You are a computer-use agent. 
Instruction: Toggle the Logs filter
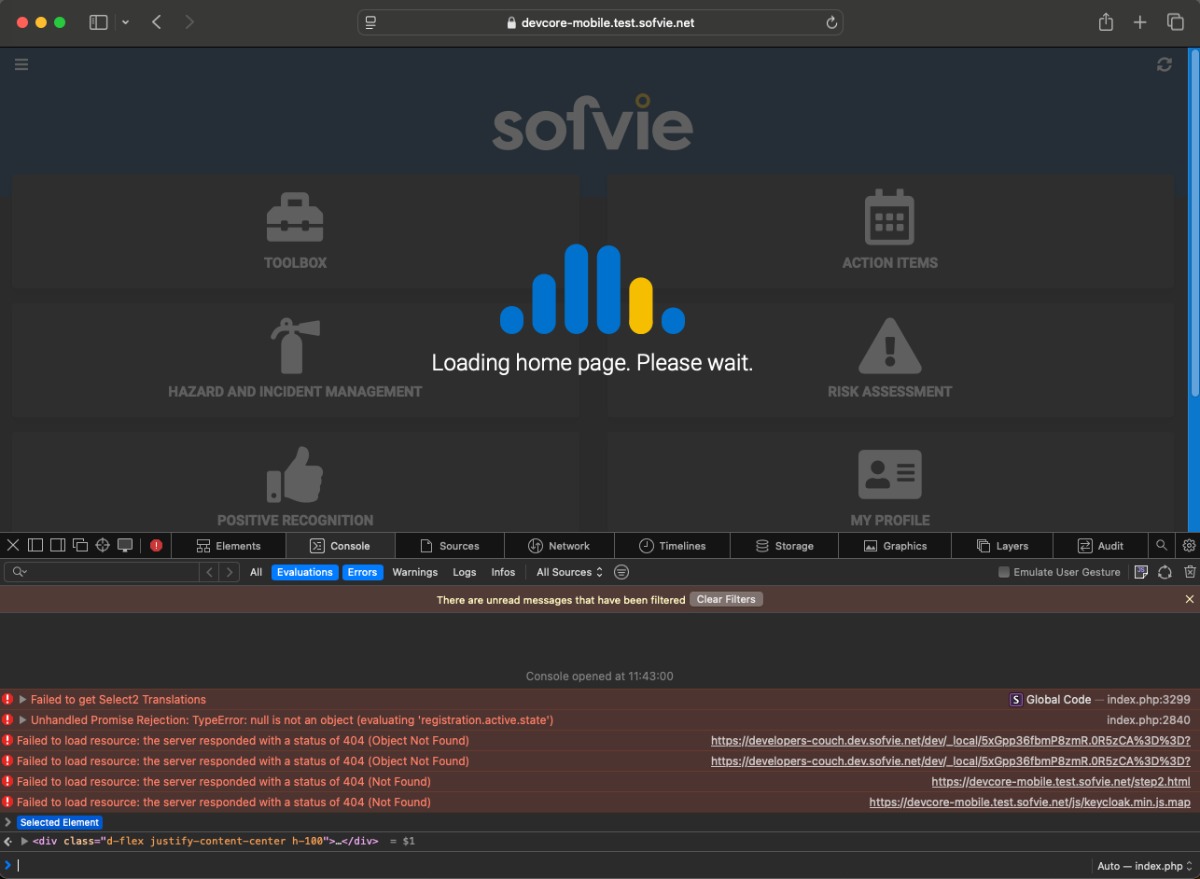click(x=464, y=572)
